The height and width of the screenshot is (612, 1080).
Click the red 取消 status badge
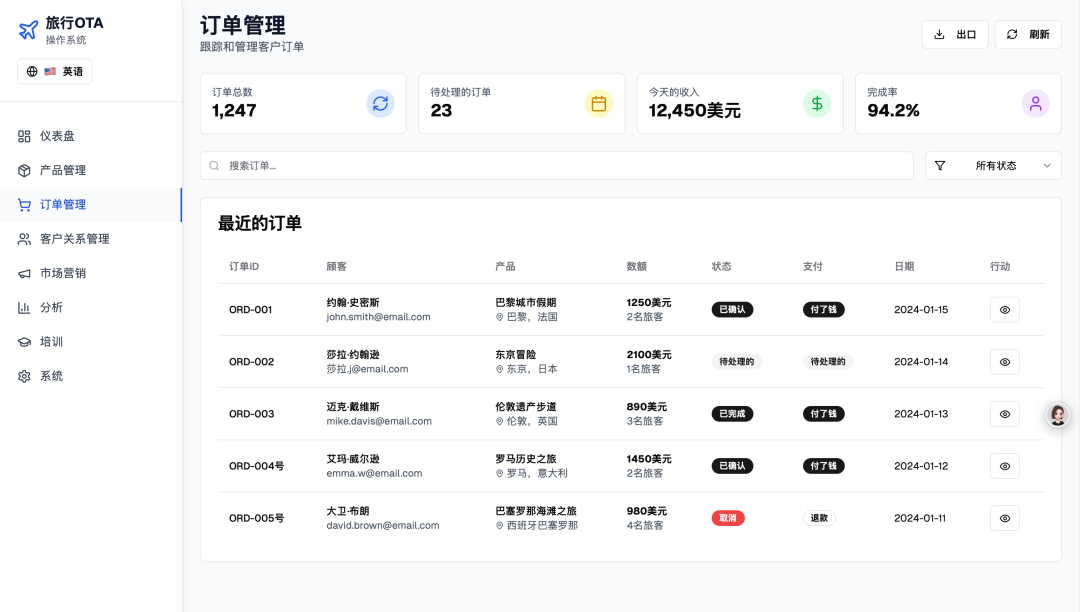pos(727,518)
